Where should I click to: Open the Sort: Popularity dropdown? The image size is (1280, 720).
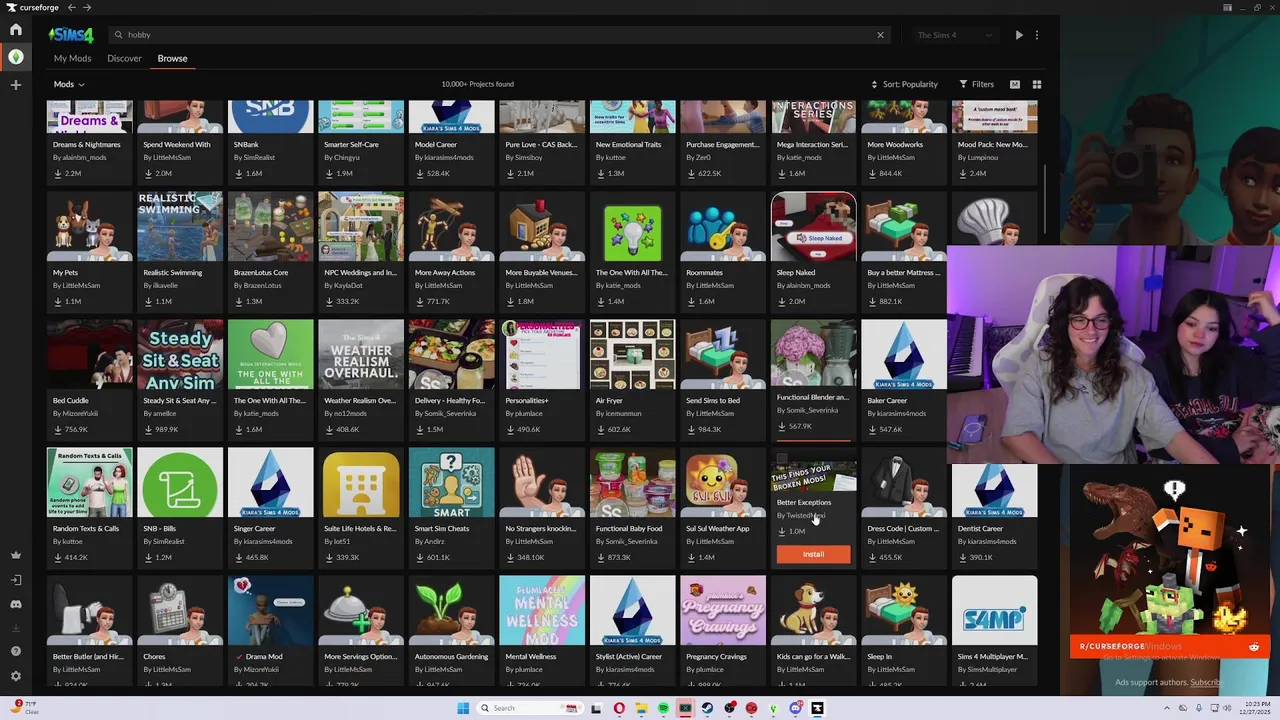(x=905, y=84)
